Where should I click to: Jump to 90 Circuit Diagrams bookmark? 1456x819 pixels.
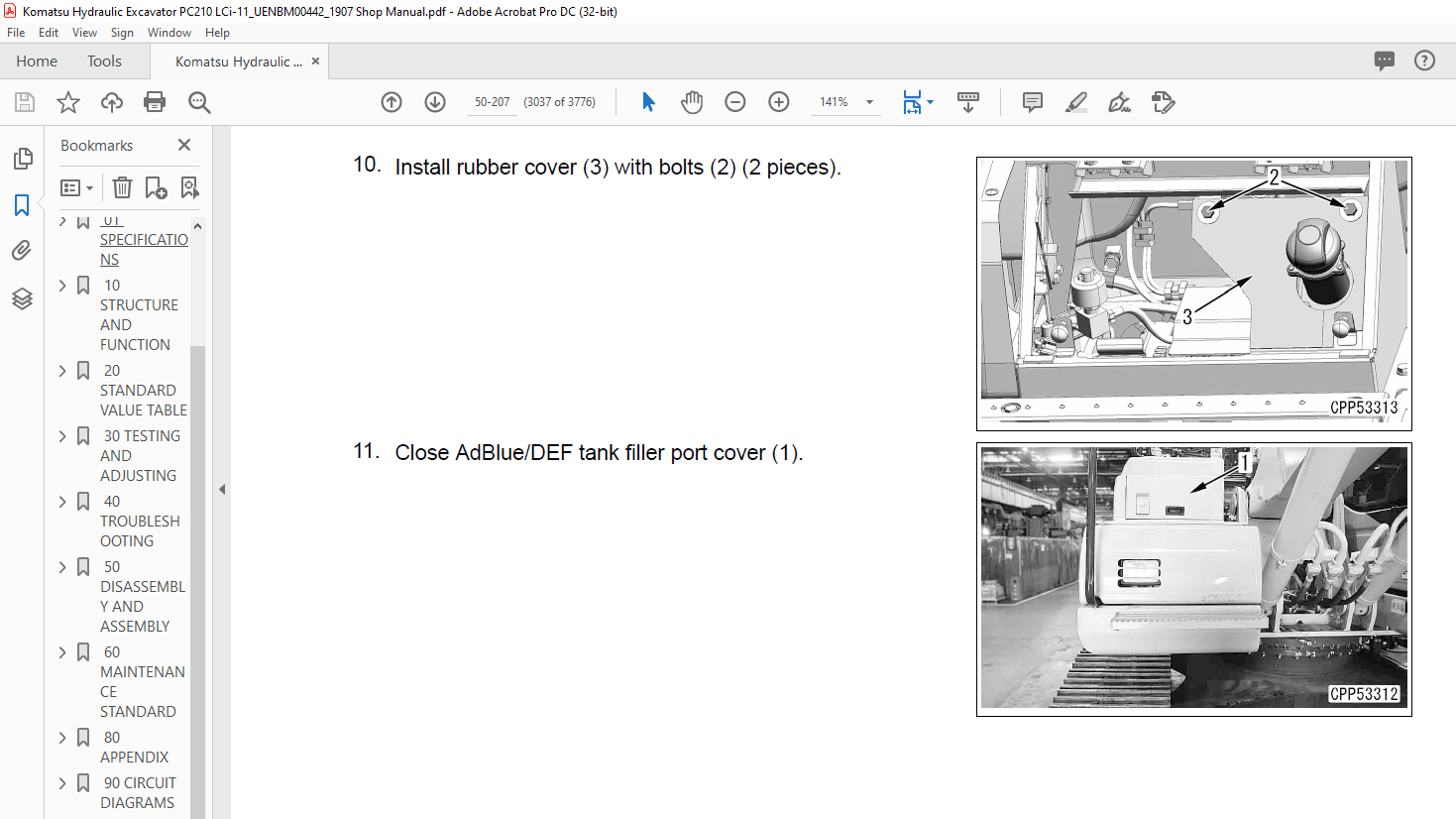138,793
